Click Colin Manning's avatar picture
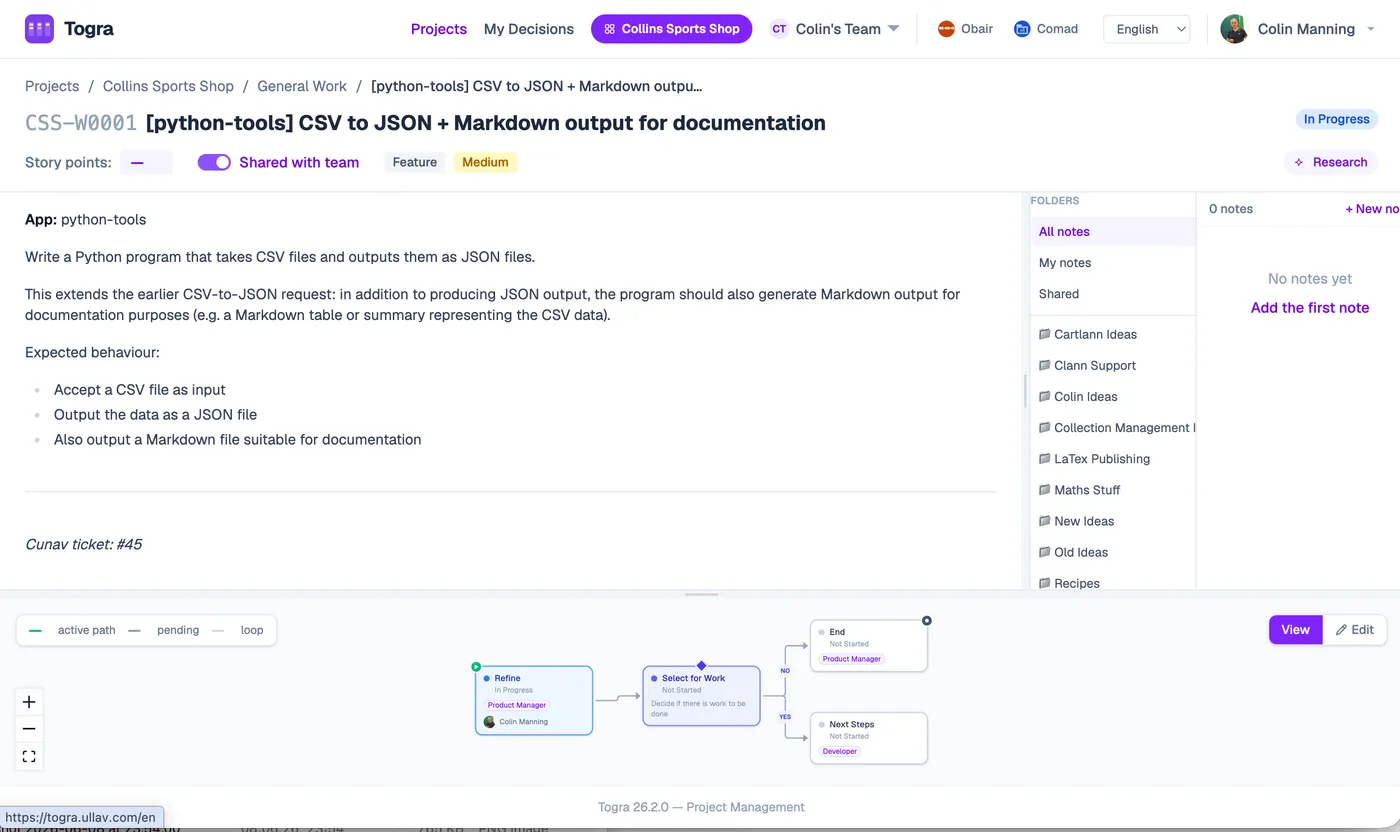Image resolution: width=1400 pixels, height=832 pixels. [x=1234, y=29]
